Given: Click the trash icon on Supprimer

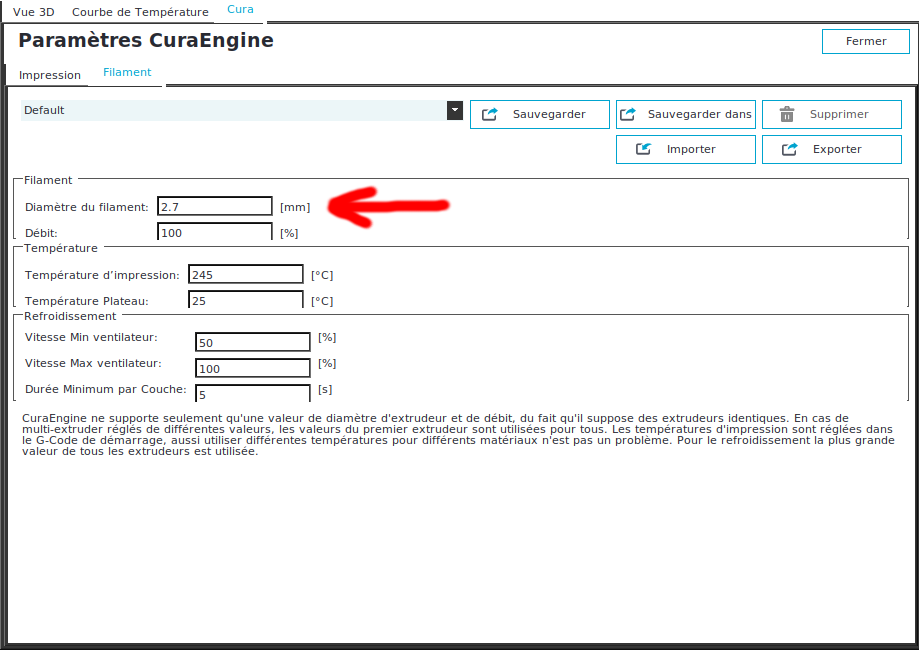Looking at the screenshot, I should (x=787, y=114).
